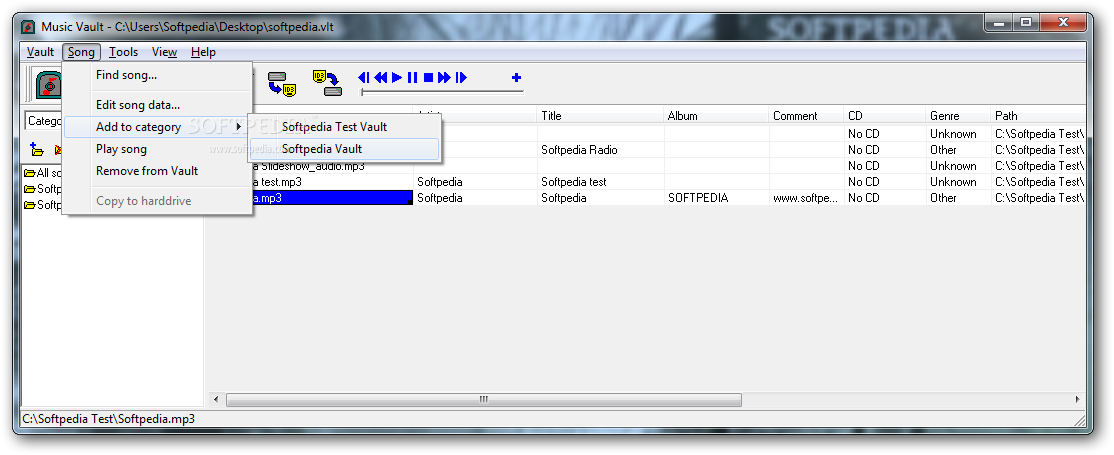
Task: Click the add category folder icon
Action: coord(37,150)
